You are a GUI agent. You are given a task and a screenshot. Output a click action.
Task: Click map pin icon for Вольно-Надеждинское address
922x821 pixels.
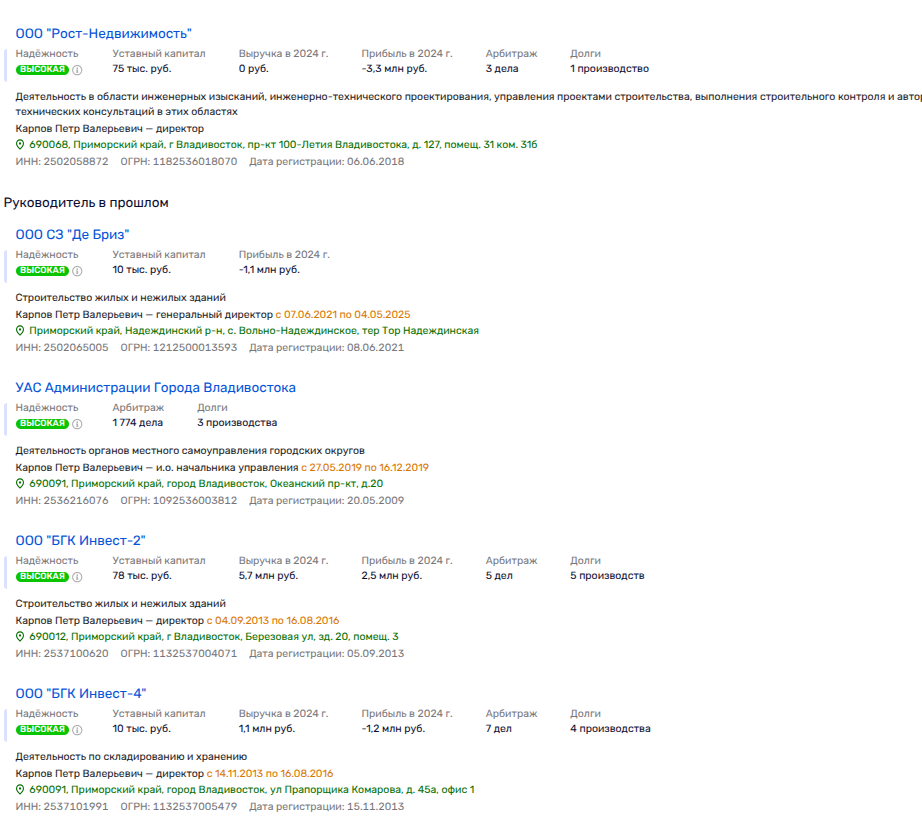point(20,331)
